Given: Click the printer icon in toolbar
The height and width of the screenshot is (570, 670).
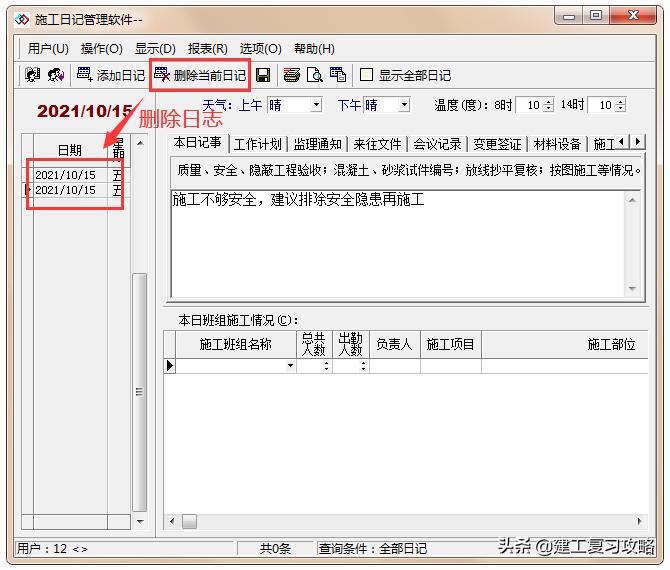Looking at the screenshot, I should coord(292,75).
